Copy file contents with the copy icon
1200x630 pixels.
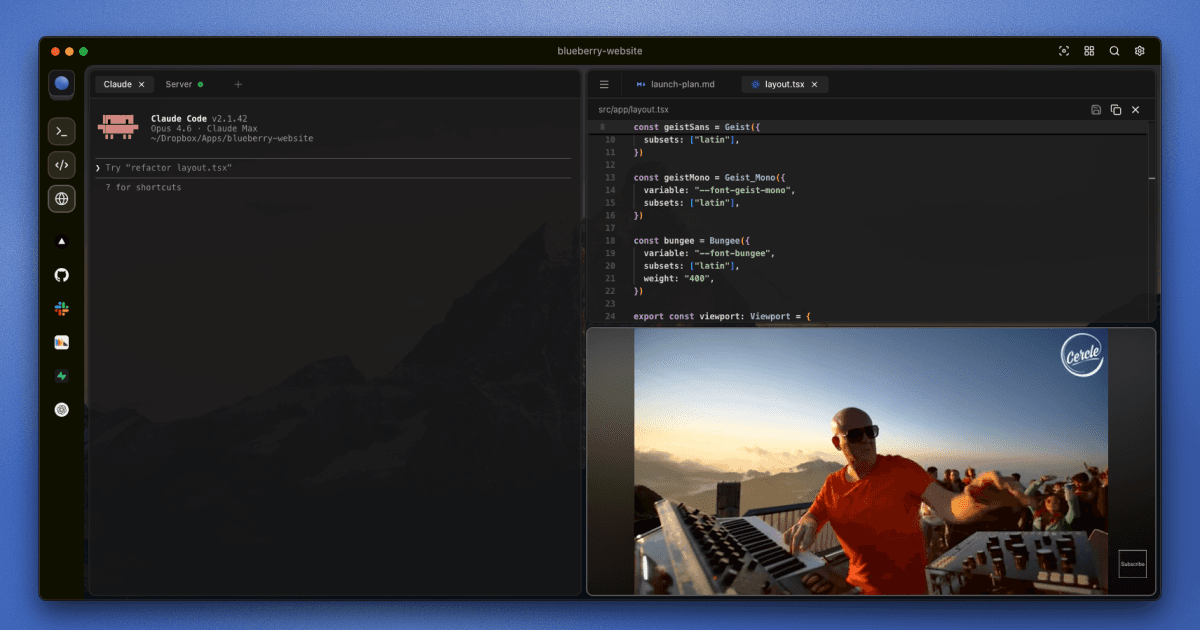coord(1116,109)
